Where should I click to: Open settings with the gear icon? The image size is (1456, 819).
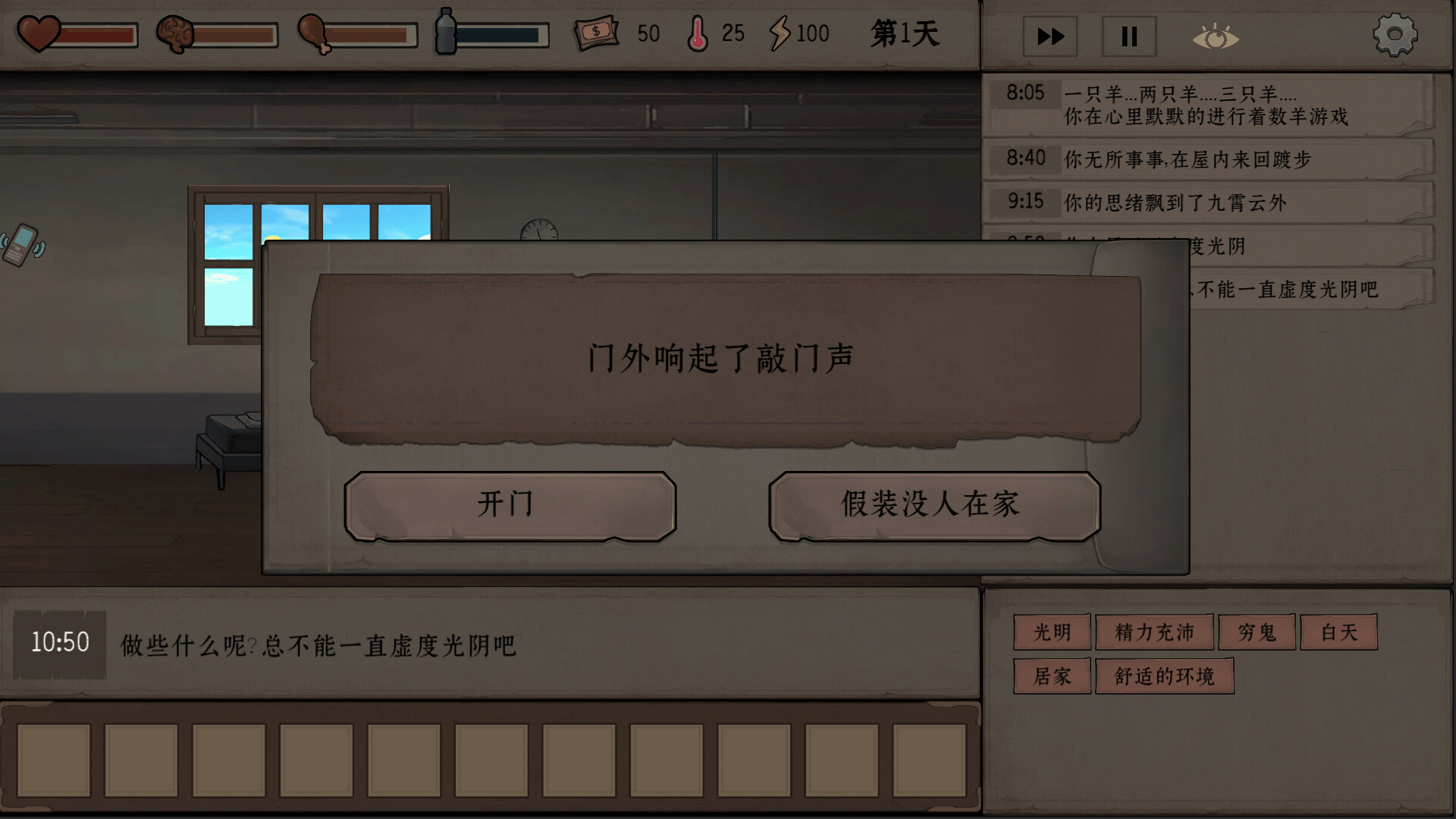point(1395,35)
